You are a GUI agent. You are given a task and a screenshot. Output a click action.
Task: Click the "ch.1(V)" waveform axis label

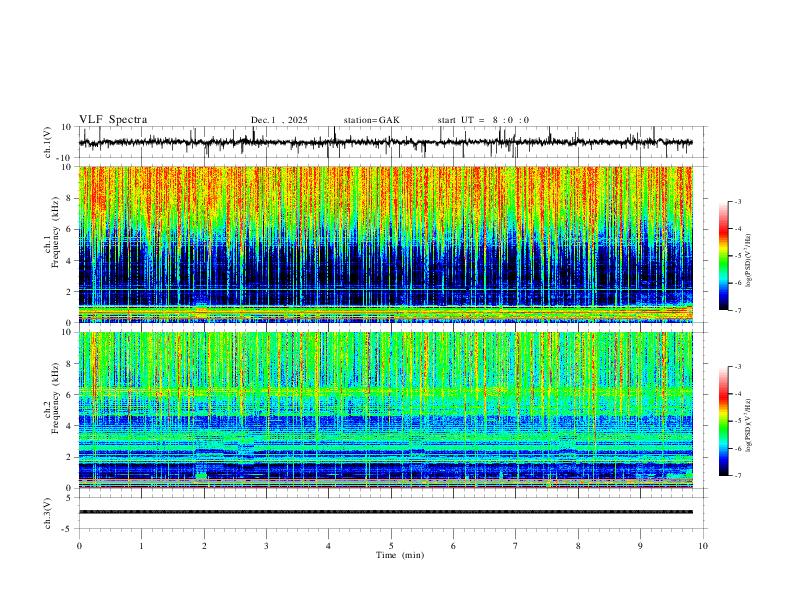tap(48, 142)
